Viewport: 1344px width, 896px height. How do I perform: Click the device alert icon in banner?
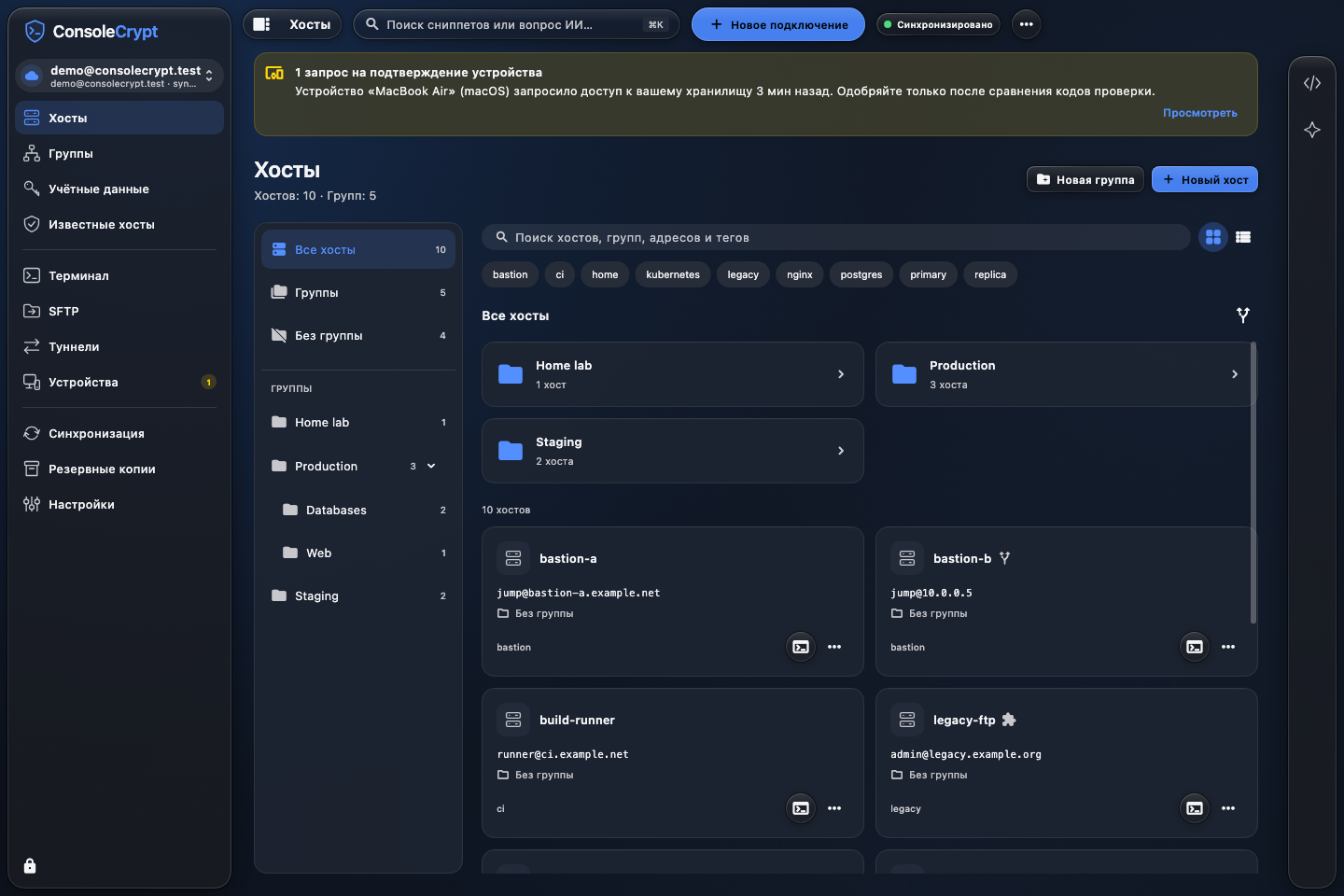[x=274, y=73]
